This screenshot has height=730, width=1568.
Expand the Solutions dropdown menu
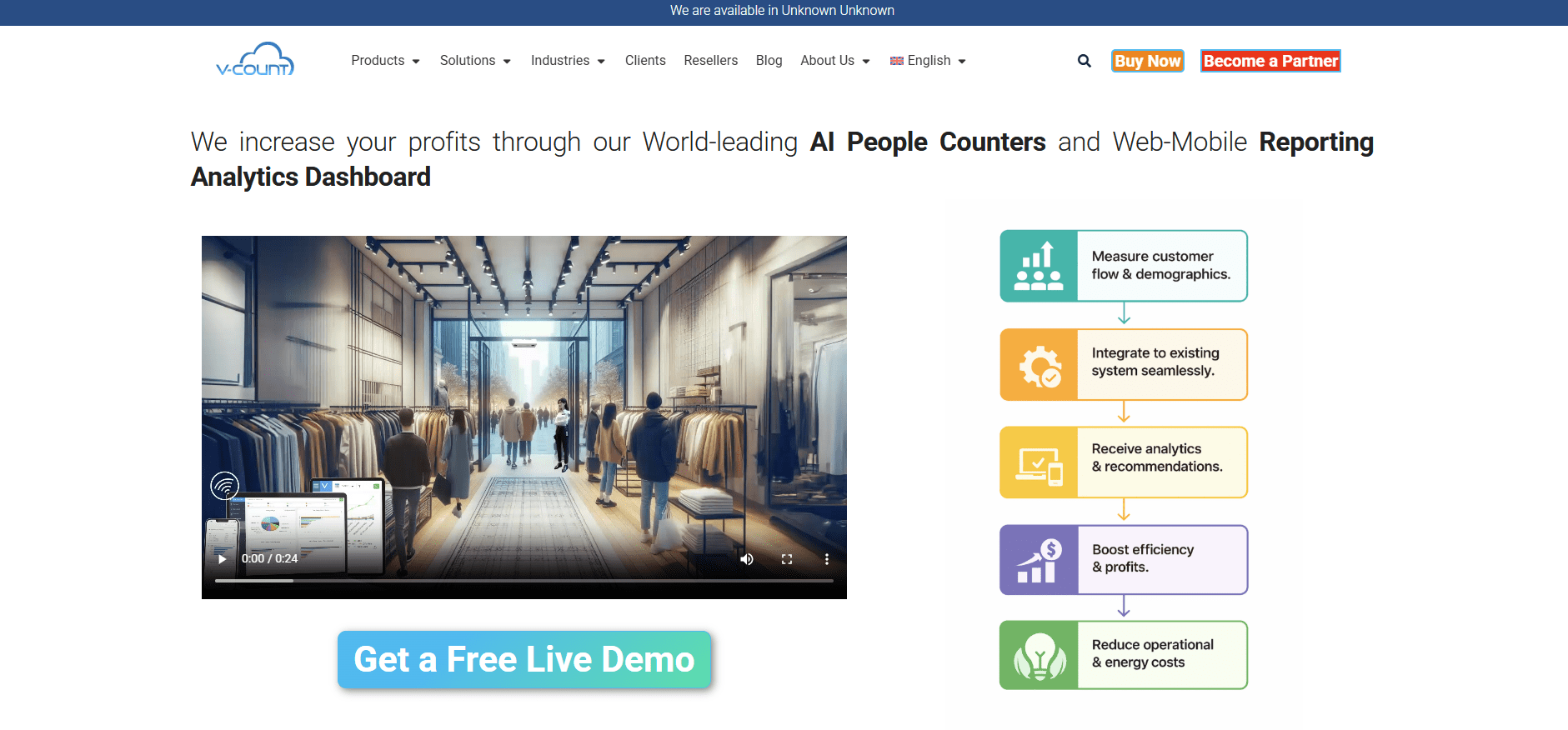475,61
